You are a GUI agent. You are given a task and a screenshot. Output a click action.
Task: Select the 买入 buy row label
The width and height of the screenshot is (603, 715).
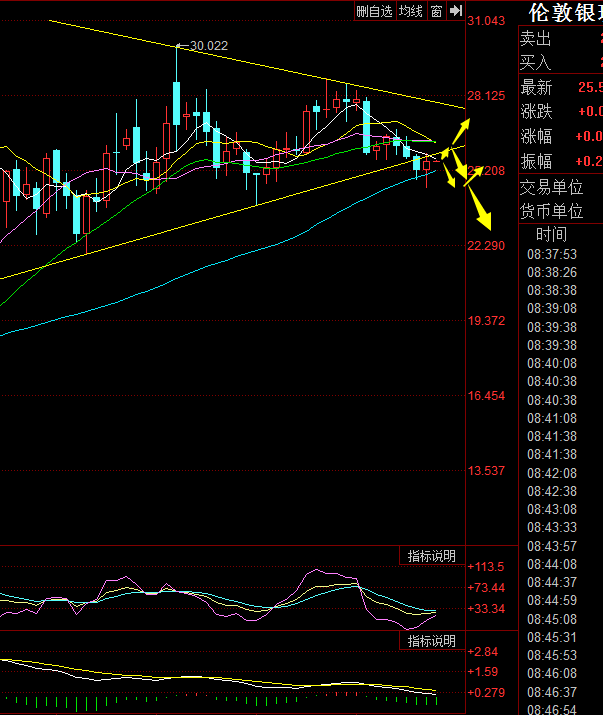pos(535,62)
